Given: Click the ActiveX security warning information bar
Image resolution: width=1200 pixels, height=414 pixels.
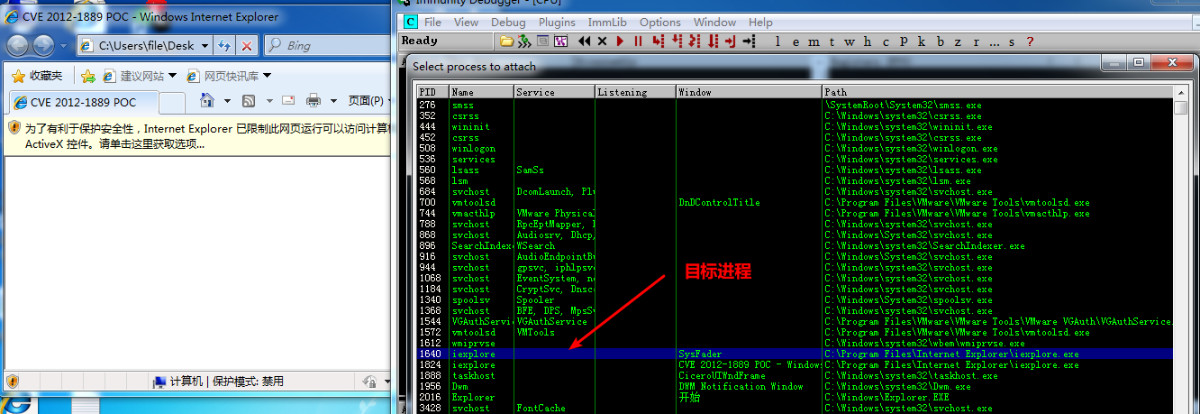Looking at the screenshot, I should [x=197, y=136].
